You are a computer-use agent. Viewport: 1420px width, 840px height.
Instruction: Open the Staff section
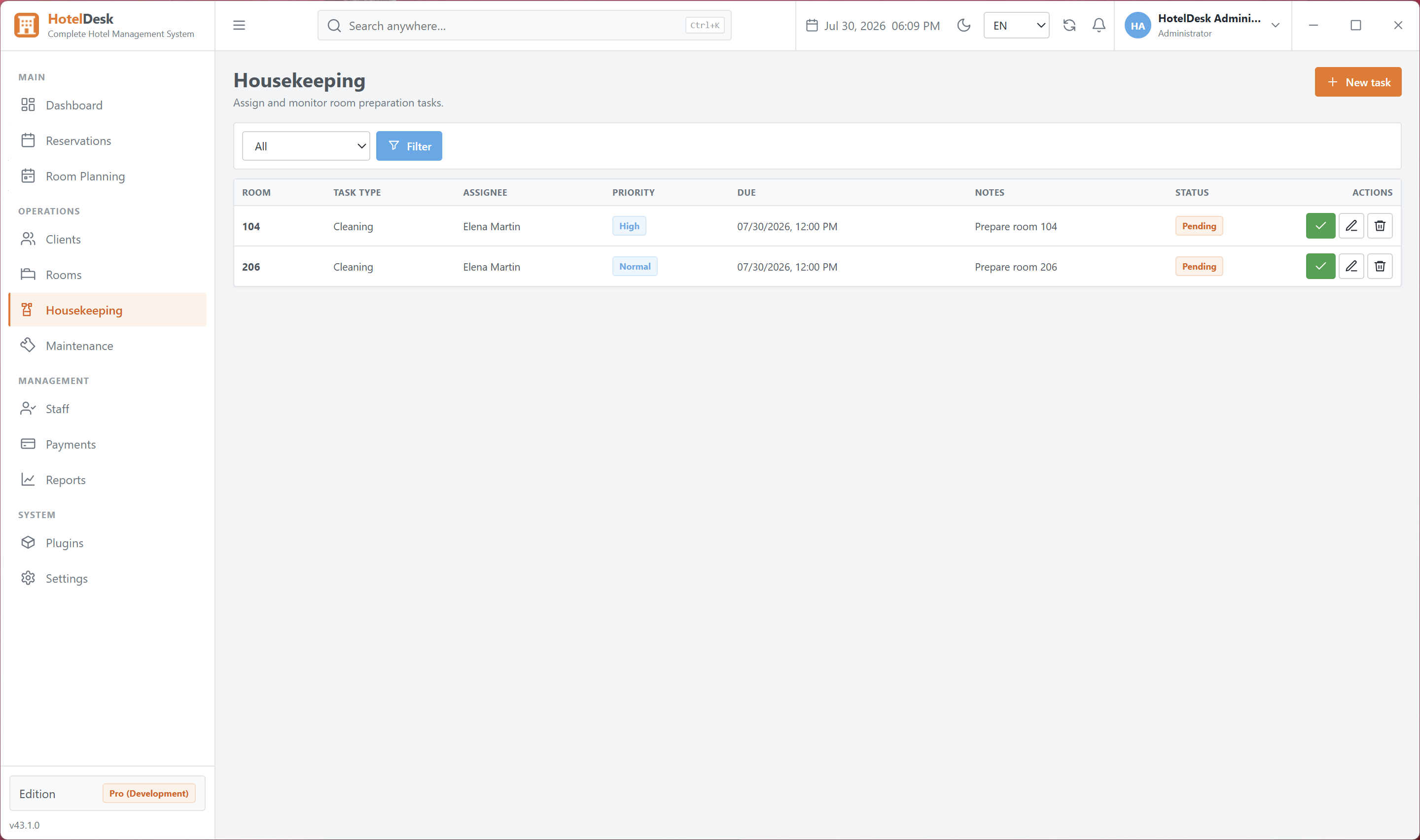click(x=107, y=409)
